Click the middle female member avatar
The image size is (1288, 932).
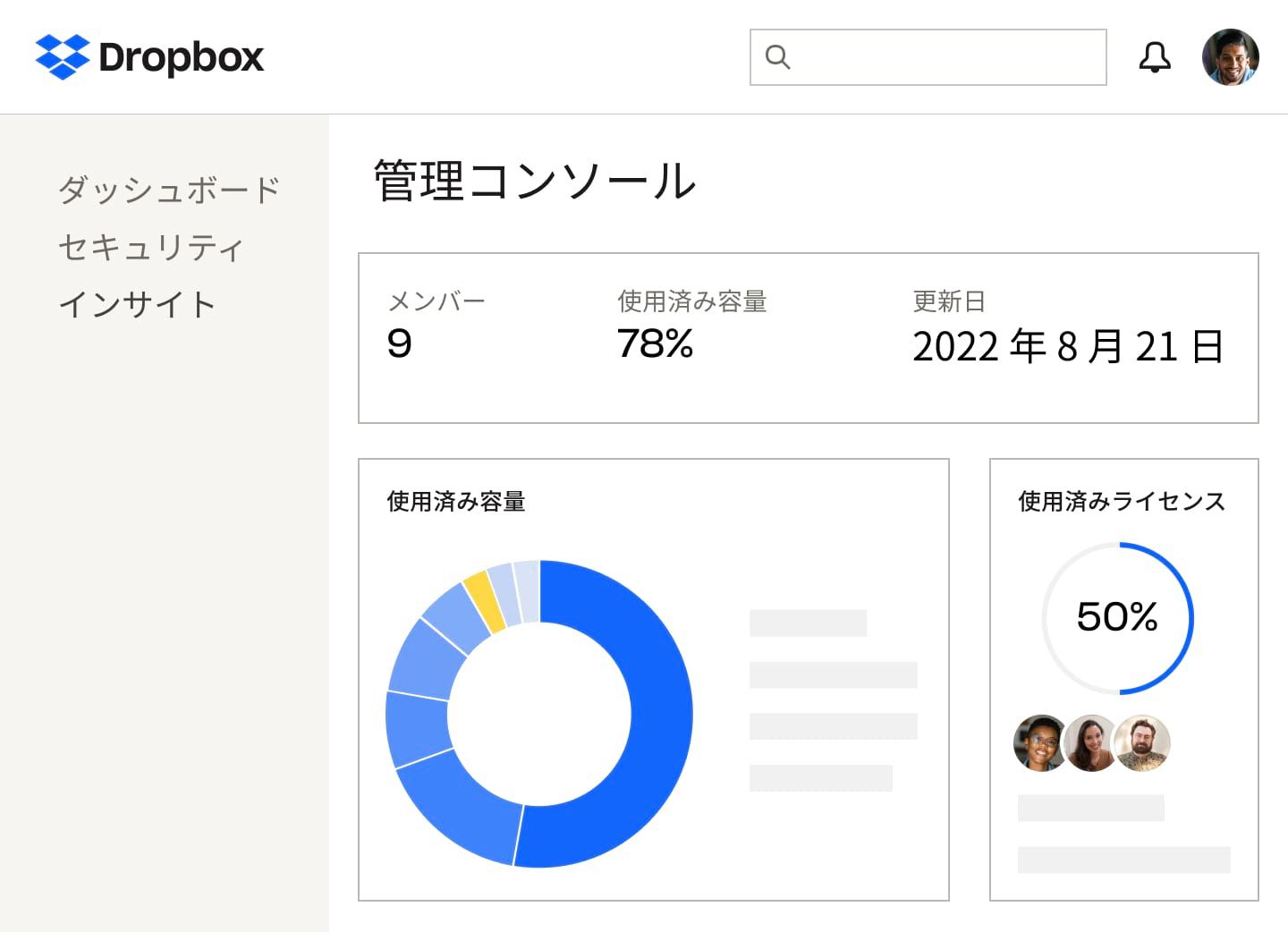coord(1091,744)
